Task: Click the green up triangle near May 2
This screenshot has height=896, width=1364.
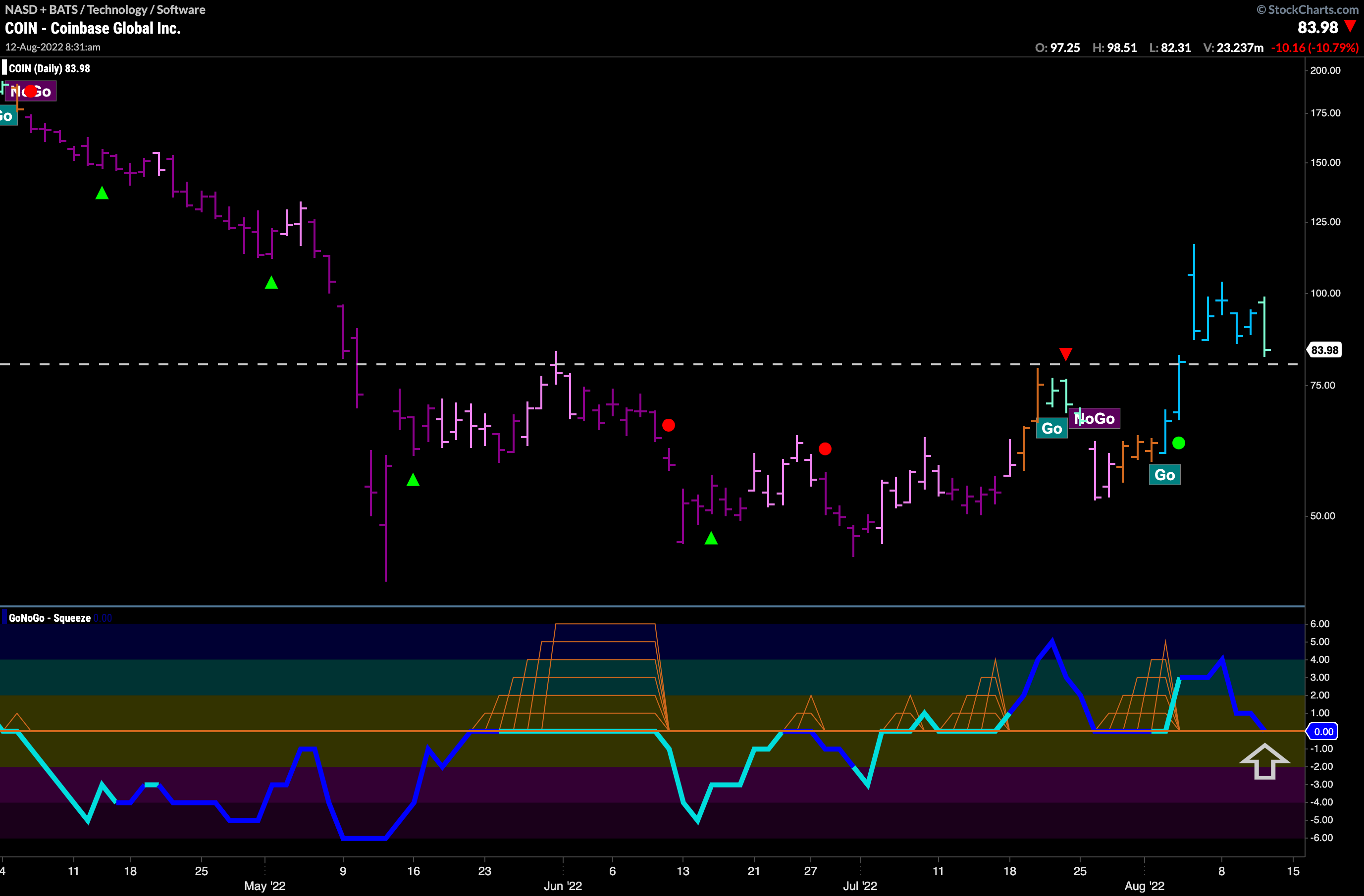Action: 271,283
